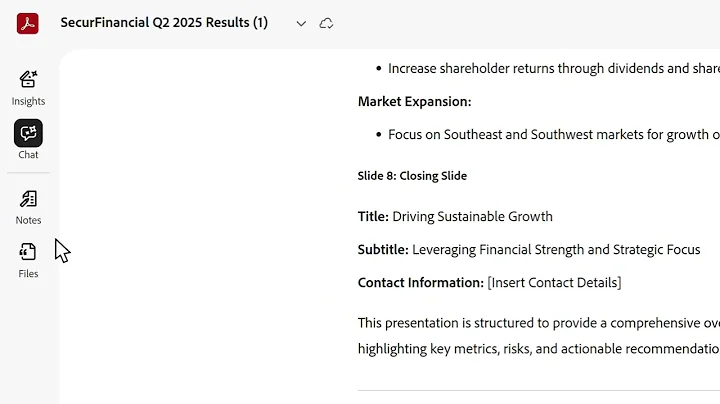The height and width of the screenshot is (404, 720).
Task: Click the SecurFinancial Q2 2025 Results title
Action: pos(164,23)
